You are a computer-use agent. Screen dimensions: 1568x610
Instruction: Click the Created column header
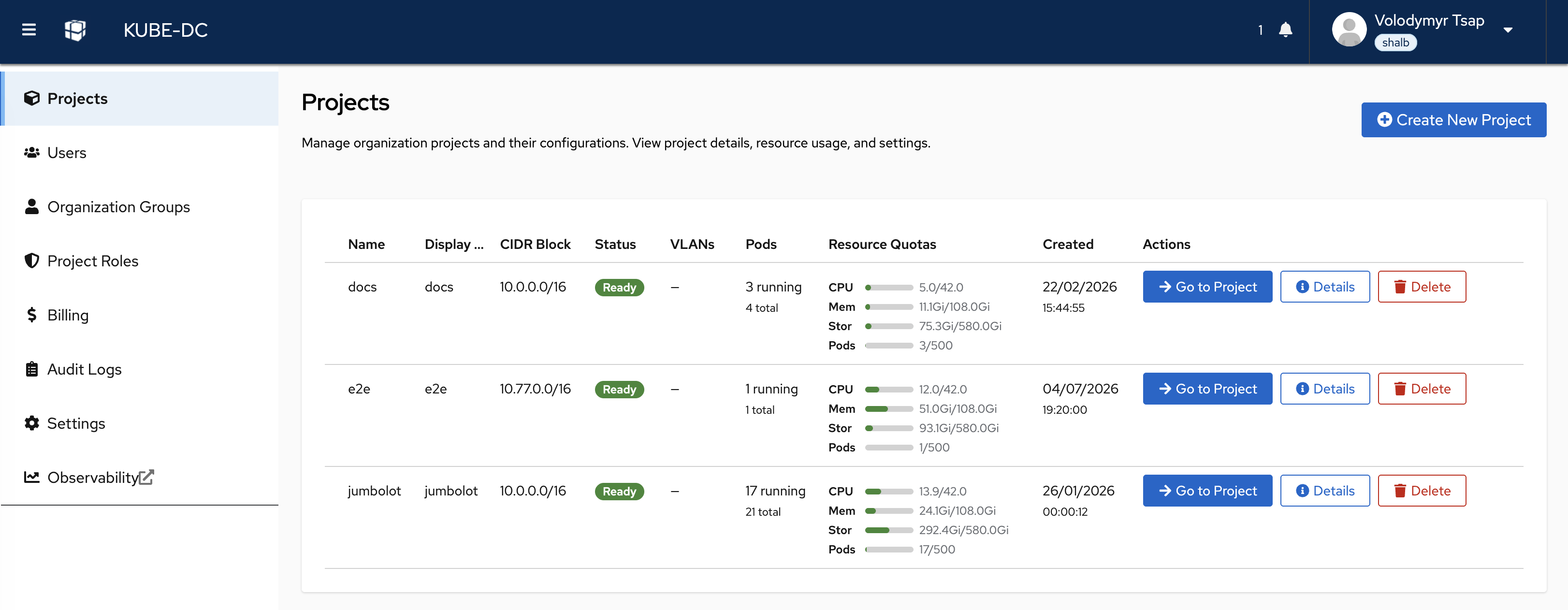(x=1068, y=244)
